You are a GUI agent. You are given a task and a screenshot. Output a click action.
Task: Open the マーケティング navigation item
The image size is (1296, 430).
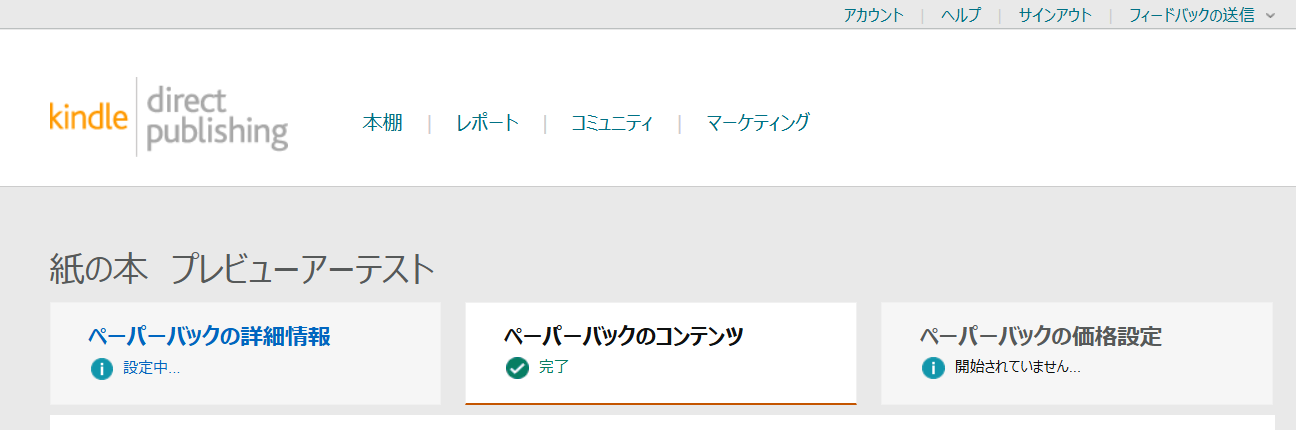click(758, 123)
